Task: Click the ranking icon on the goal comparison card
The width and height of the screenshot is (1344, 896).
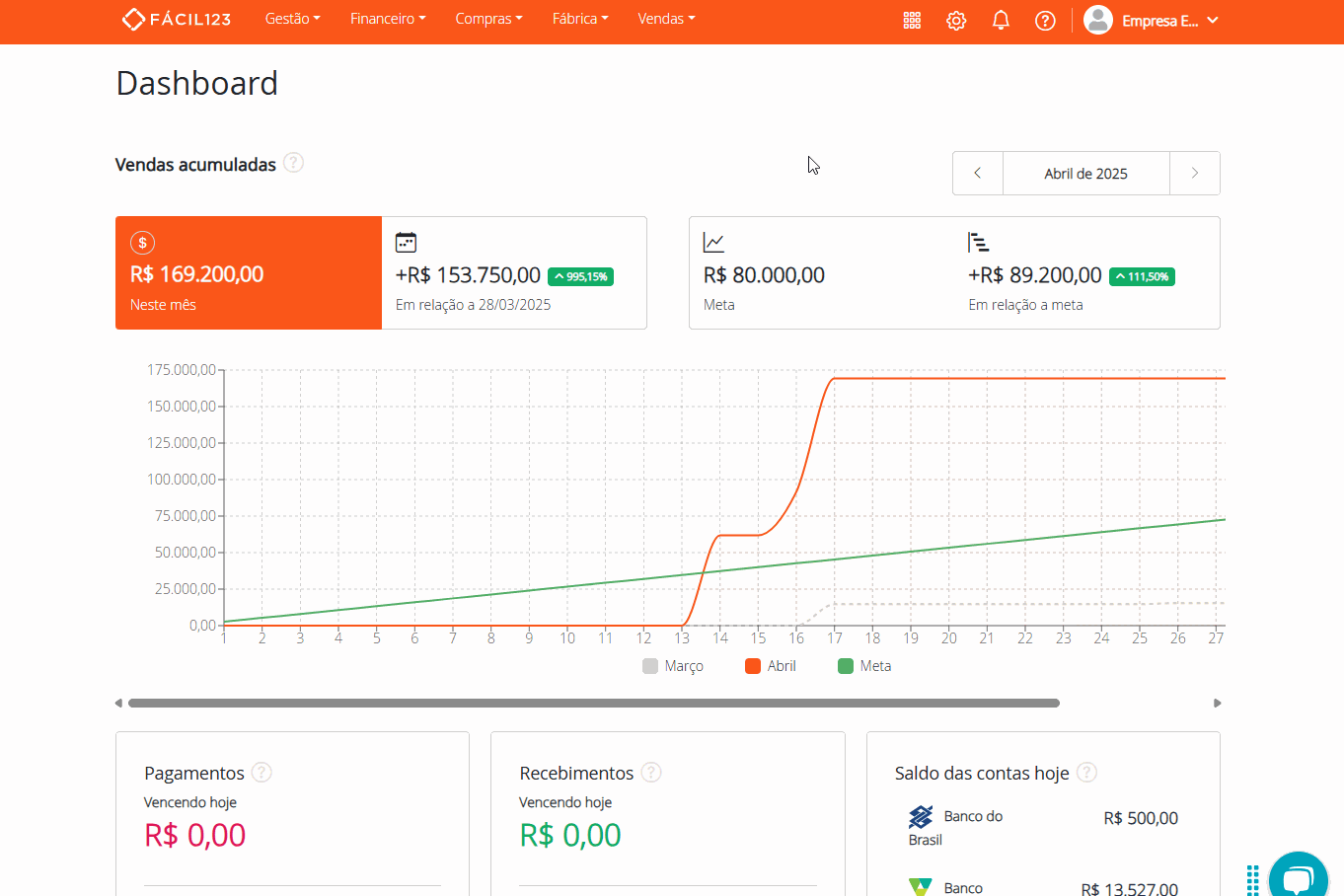Action: coord(977,242)
